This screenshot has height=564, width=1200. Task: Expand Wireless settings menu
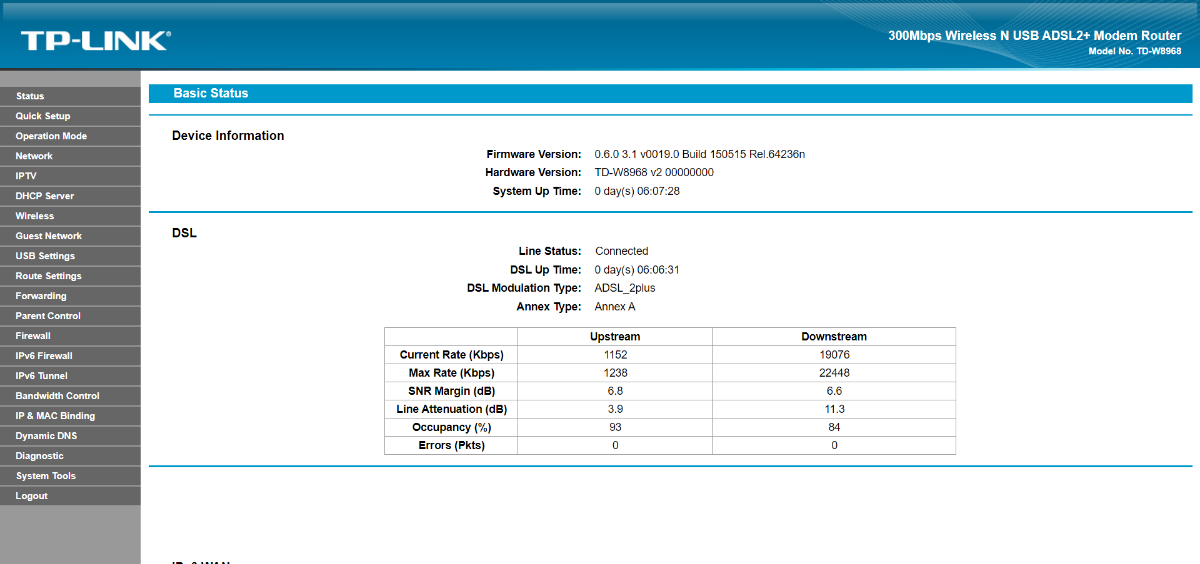tap(35, 216)
